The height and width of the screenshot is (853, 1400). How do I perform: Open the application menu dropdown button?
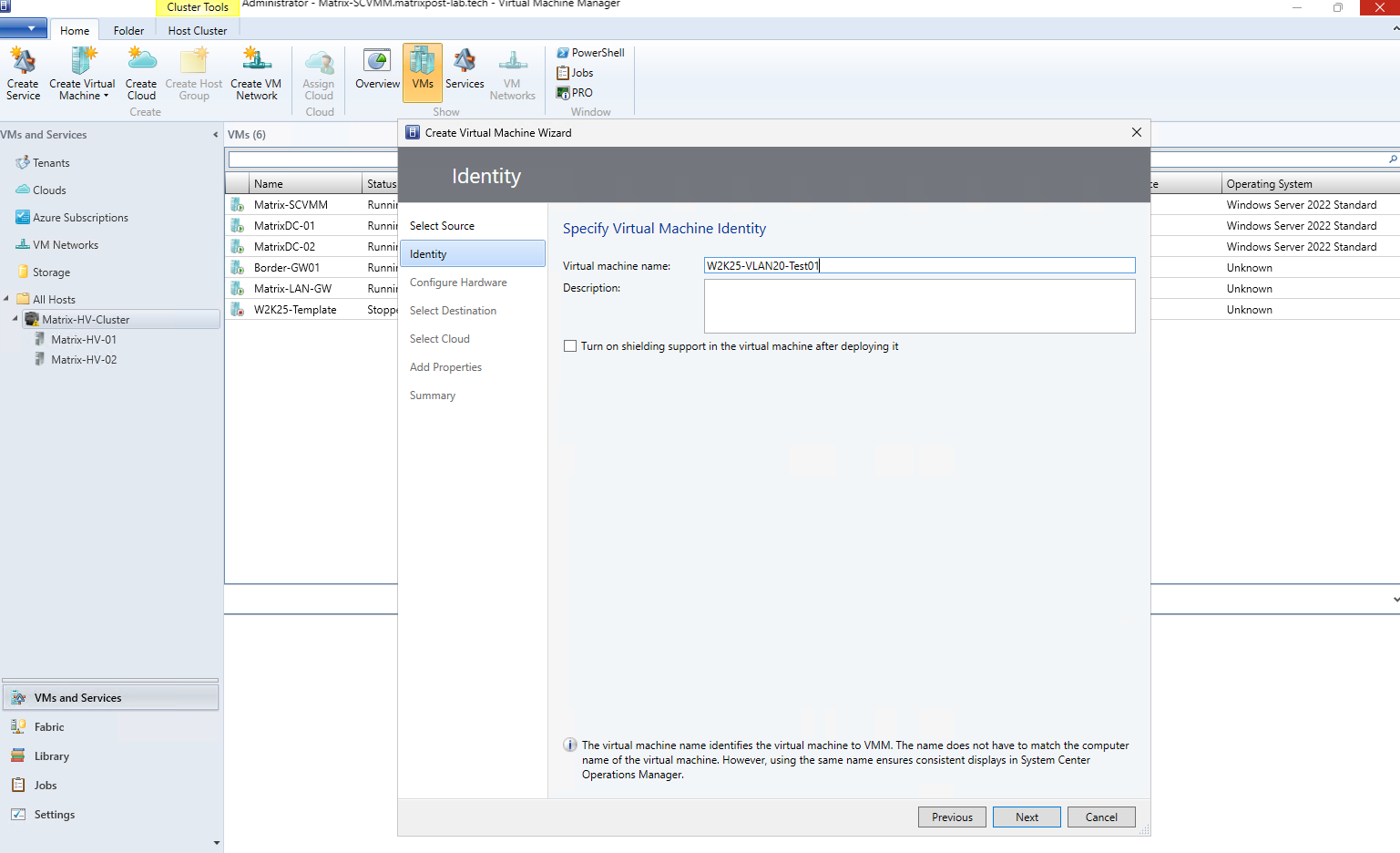tap(24, 29)
